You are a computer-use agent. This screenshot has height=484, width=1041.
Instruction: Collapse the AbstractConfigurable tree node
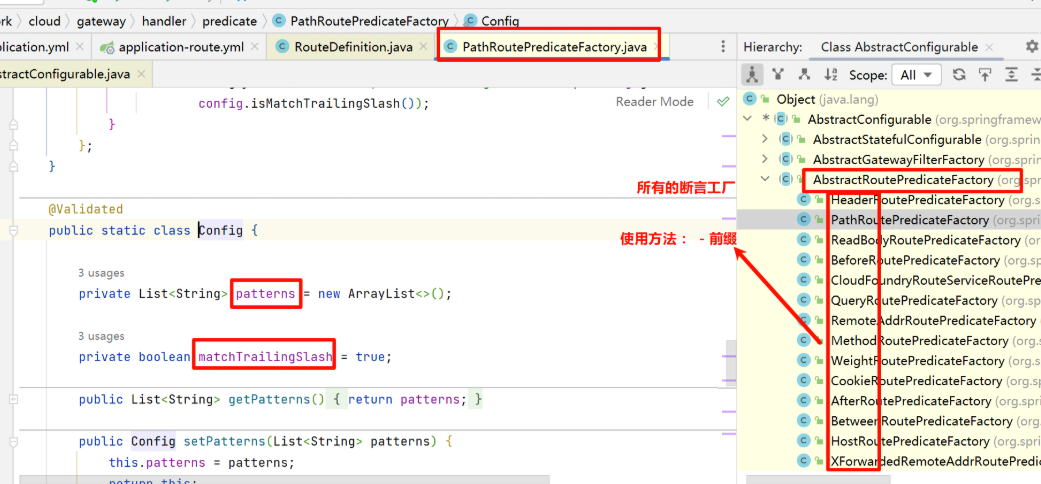[x=748, y=120]
